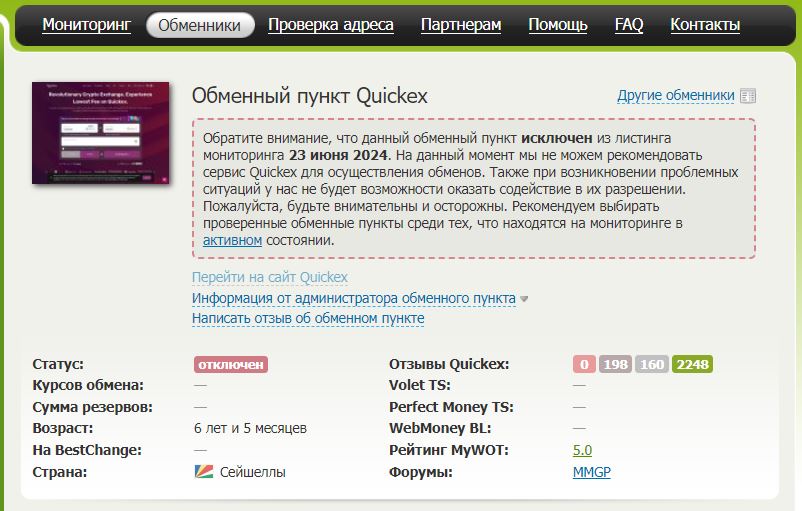The height and width of the screenshot is (511, 802).
Task: Click the green 2248 reviews badge
Action: pyautogui.click(x=693, y=364)
